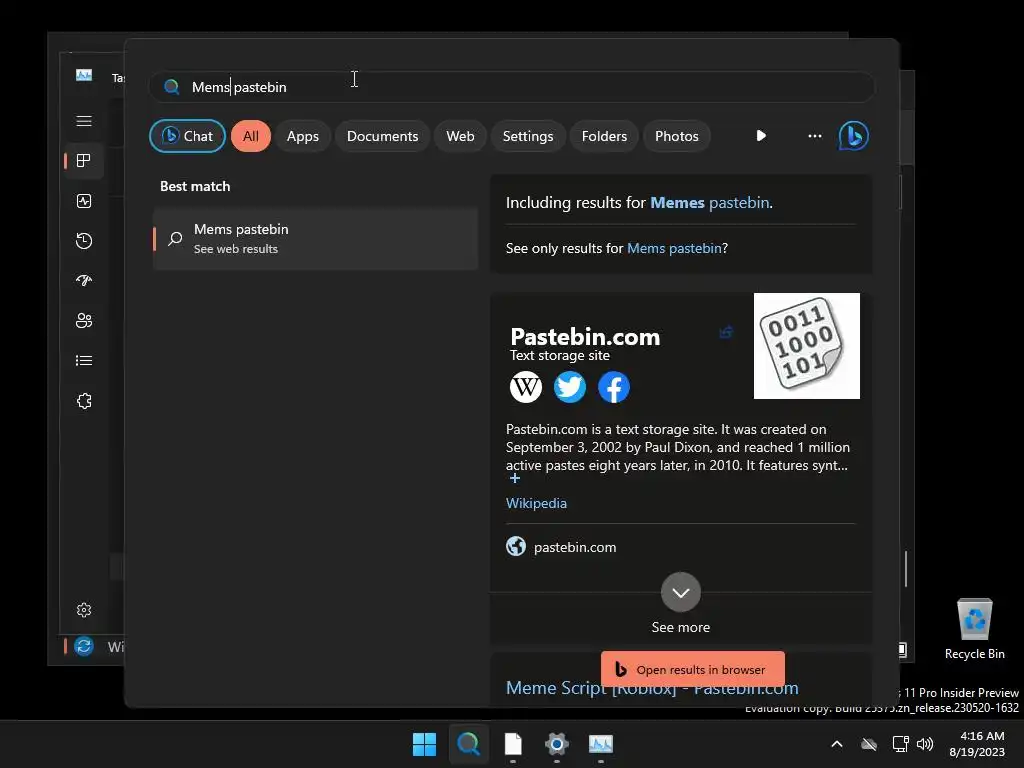This screenshot has height=768, width=1024.
Task: Click the Bing chat icon at top right
Action: (854, 136)
